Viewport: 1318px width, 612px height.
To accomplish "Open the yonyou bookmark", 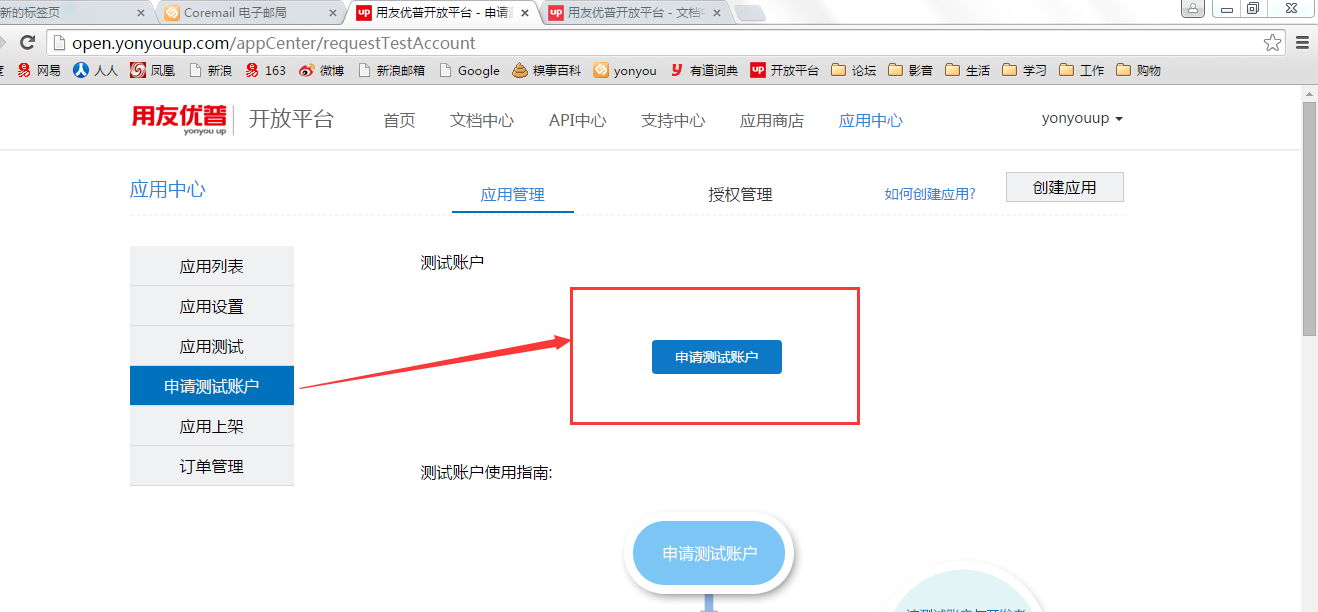I will (625, 70).
